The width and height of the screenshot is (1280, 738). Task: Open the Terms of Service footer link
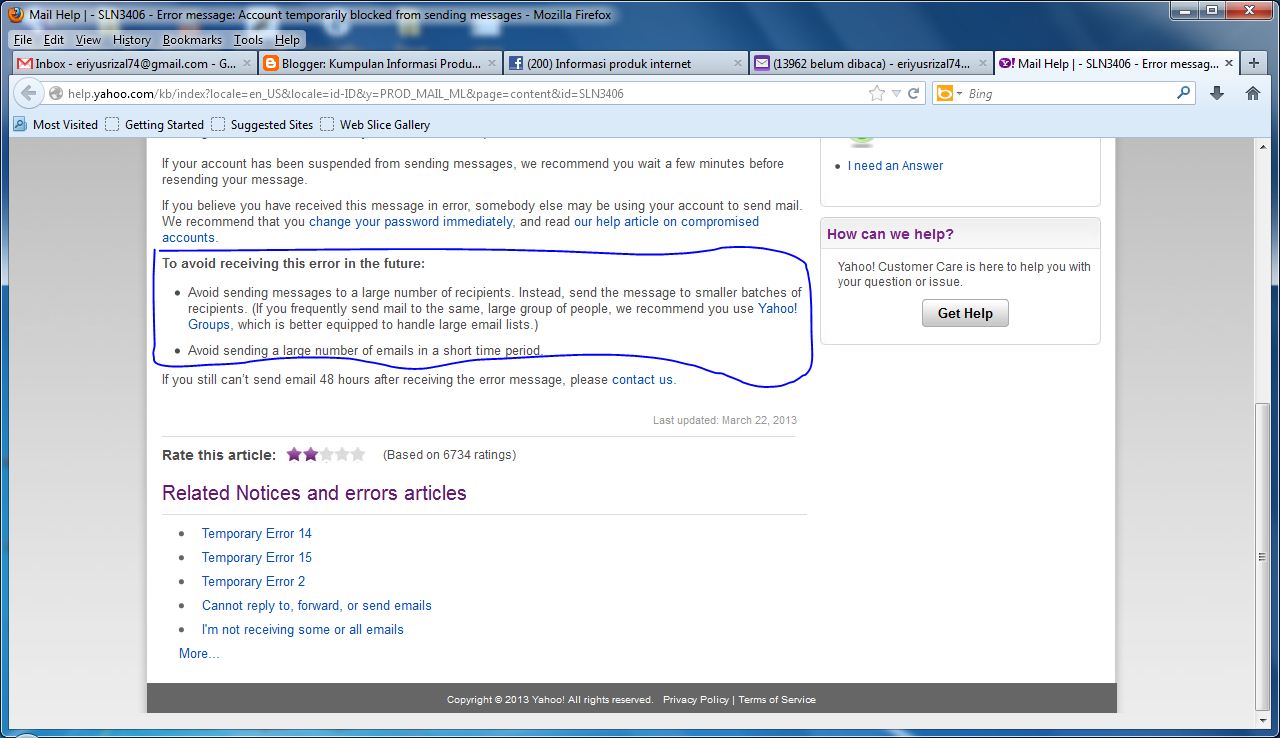pos(777,700)
